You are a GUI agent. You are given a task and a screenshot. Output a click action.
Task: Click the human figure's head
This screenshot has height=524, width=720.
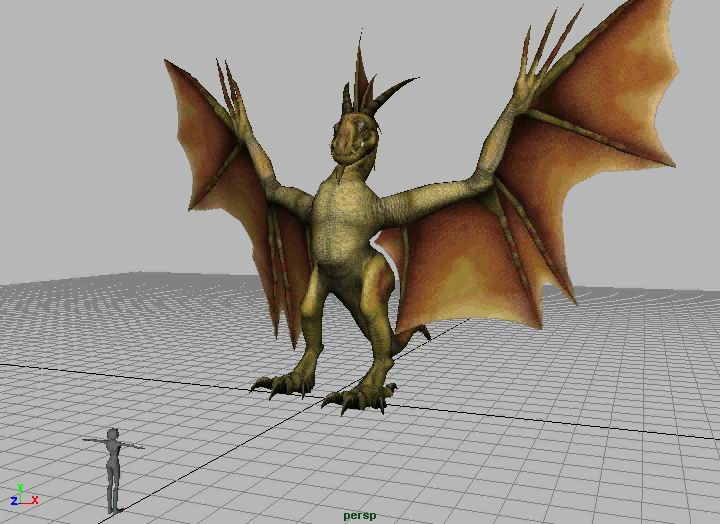pyautogui.click(x=114, y=434)
